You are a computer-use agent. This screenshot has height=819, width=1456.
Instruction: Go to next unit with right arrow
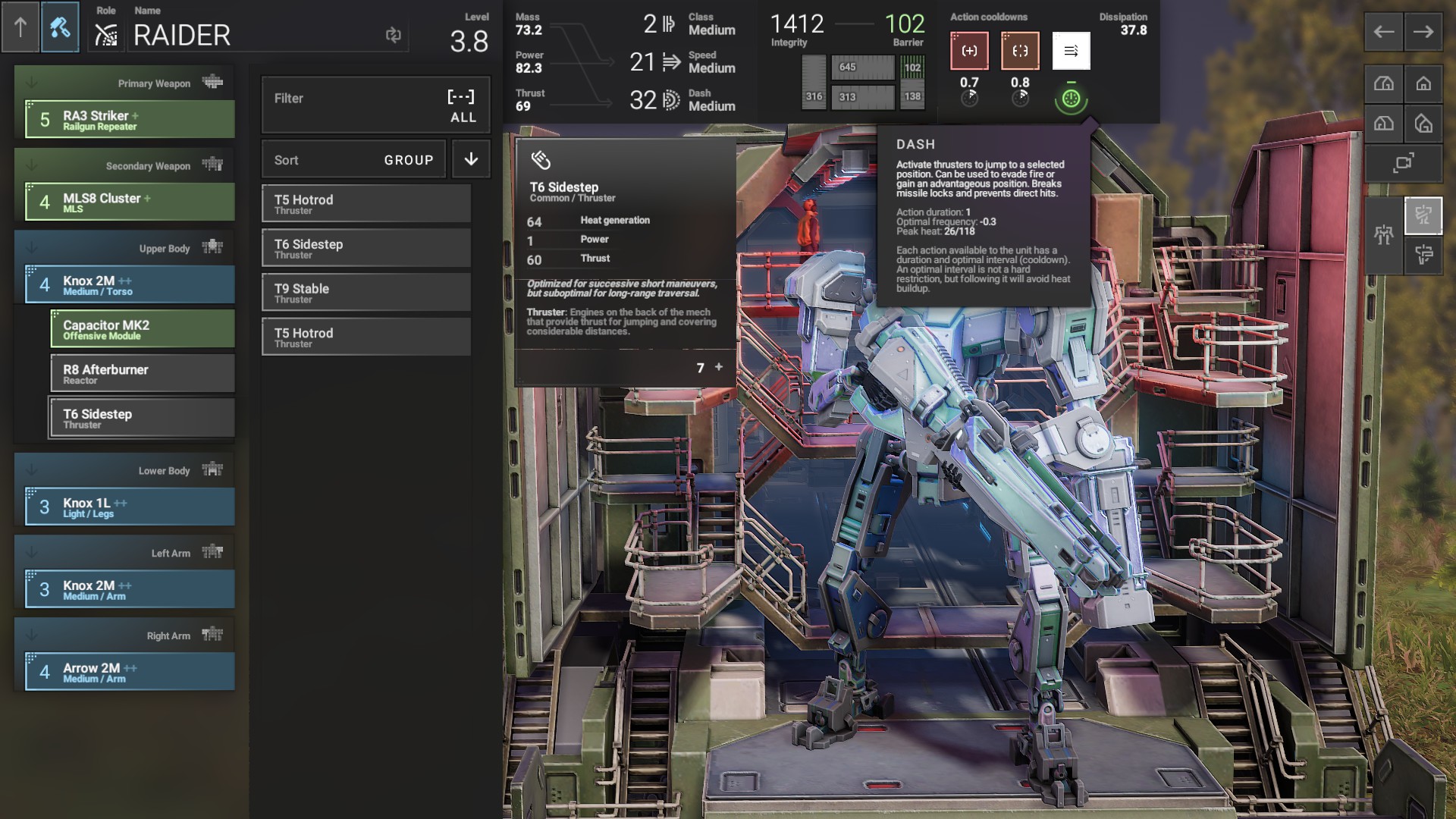[1423, 32]
